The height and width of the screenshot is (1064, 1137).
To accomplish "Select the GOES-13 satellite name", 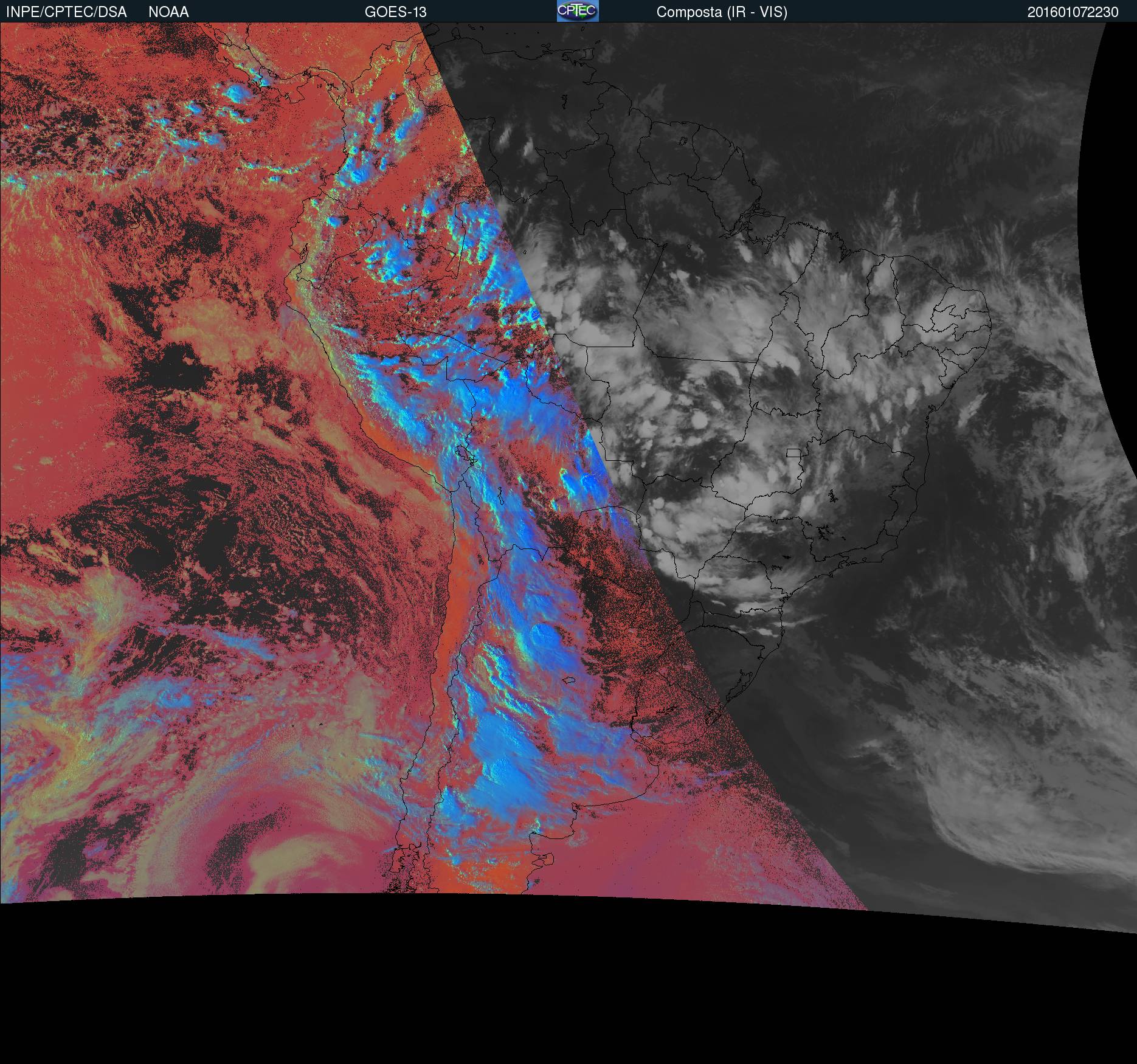I will pos(395,12).
